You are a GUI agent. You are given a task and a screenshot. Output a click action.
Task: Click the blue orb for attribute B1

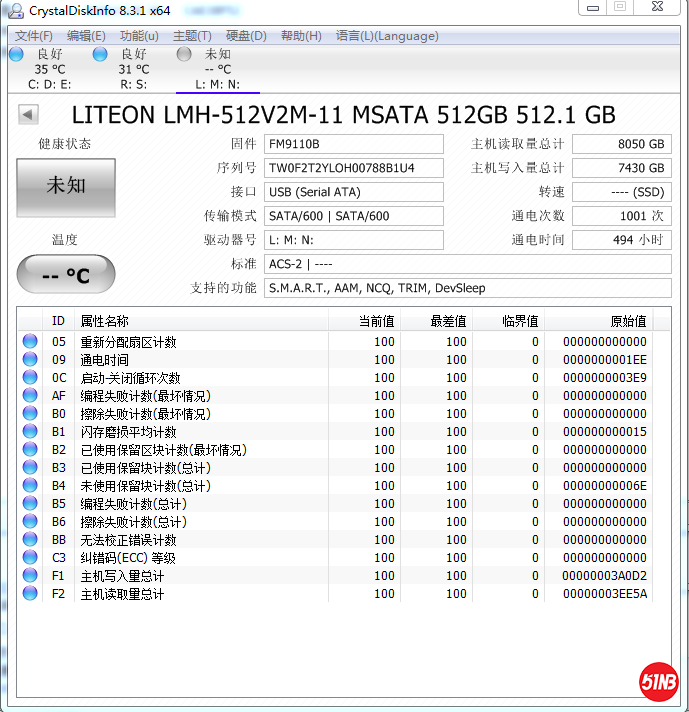point(30,432)
